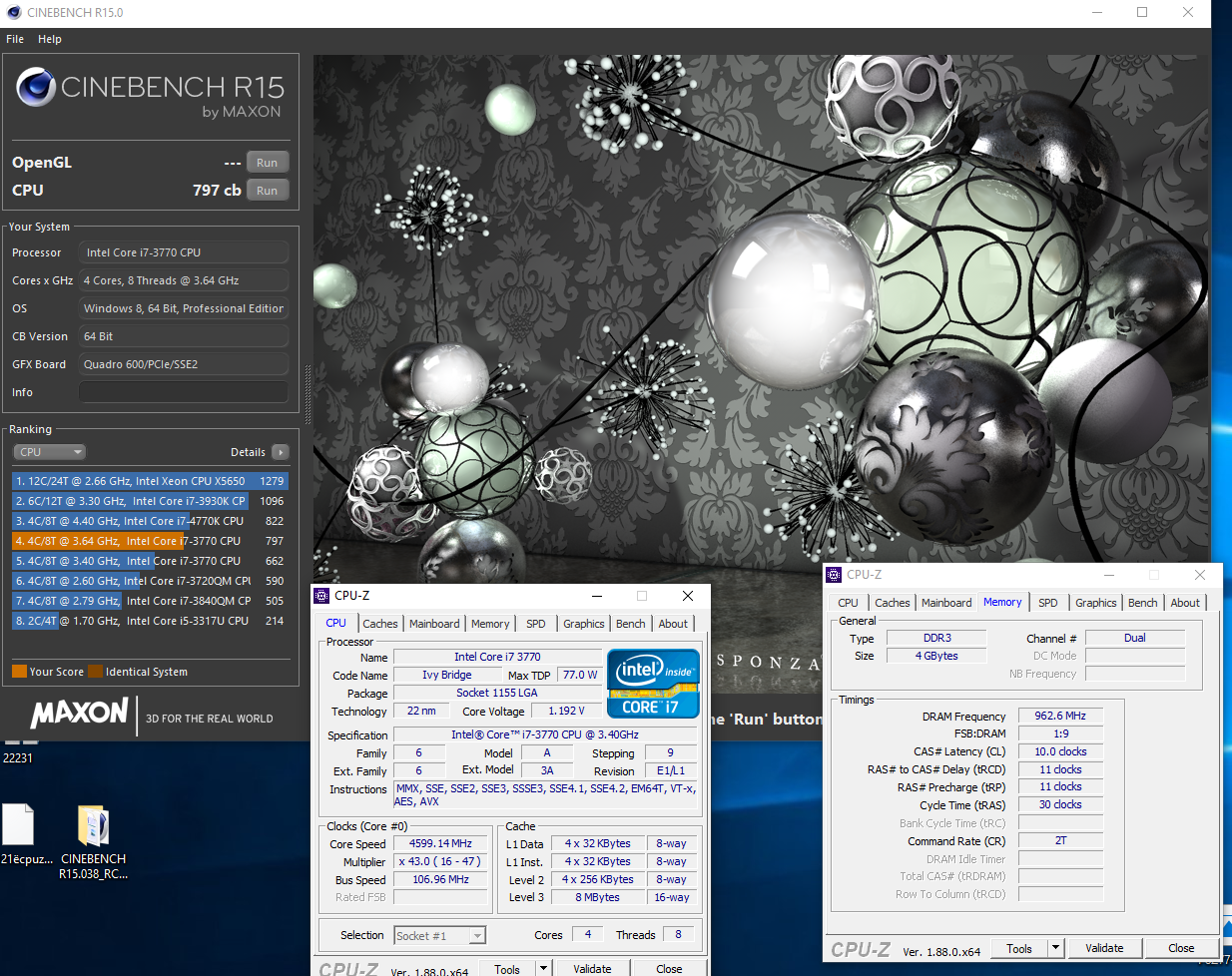Select ranking entry Core i7-3720QM
The width and height of the screenshot is (1232, 976).
[150, 581]
